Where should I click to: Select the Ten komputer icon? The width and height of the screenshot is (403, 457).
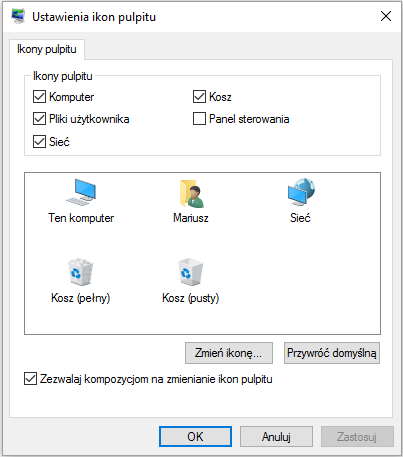(81, 192)
